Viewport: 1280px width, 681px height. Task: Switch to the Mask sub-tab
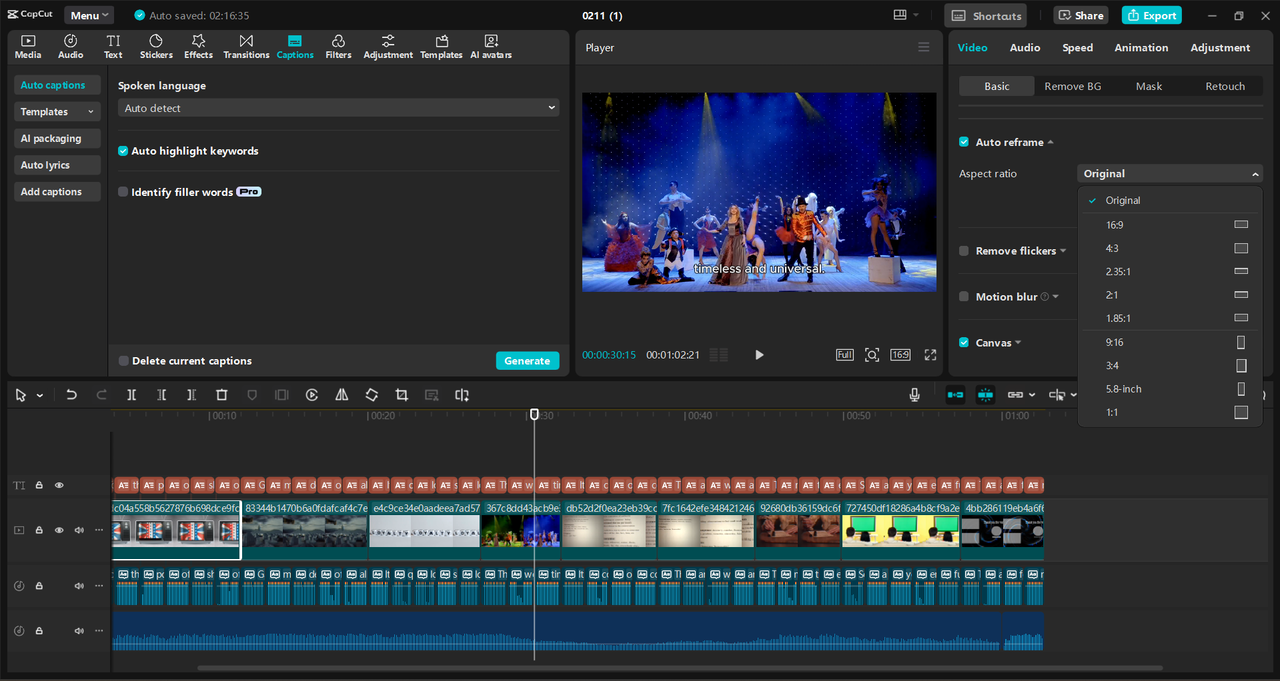[1149, 86]
